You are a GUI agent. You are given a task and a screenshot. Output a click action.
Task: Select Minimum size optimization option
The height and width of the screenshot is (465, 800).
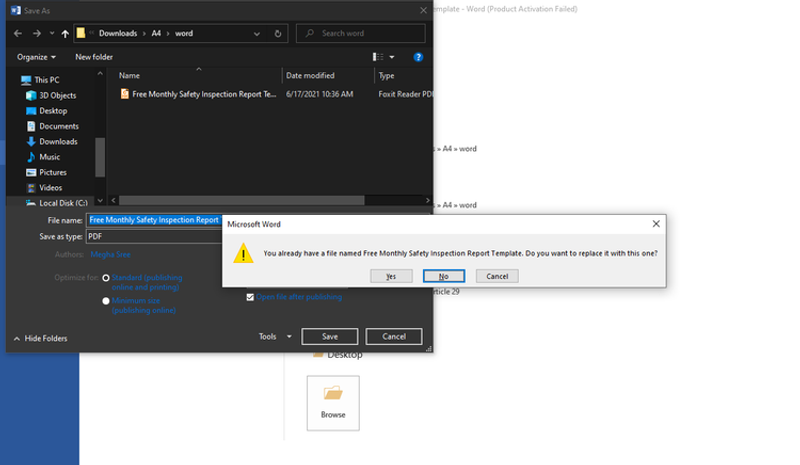106,301
